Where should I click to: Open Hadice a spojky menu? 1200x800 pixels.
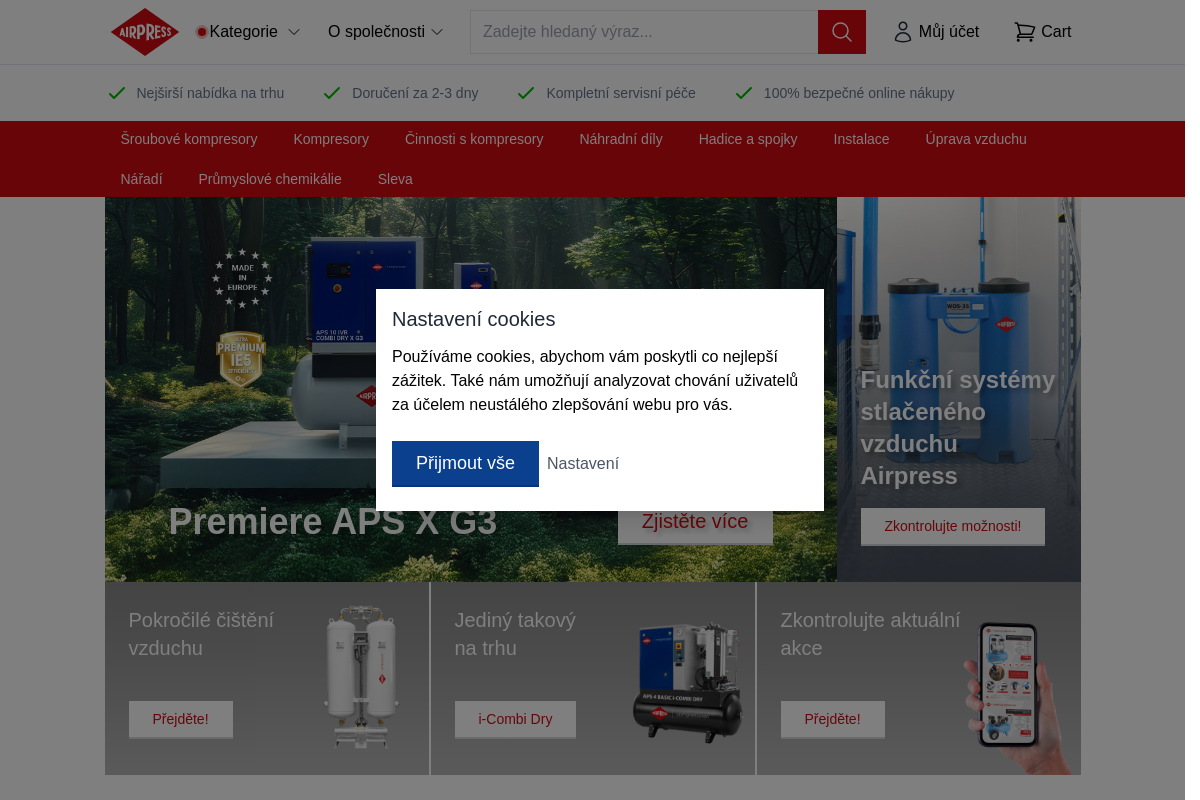tap(748, 139)
